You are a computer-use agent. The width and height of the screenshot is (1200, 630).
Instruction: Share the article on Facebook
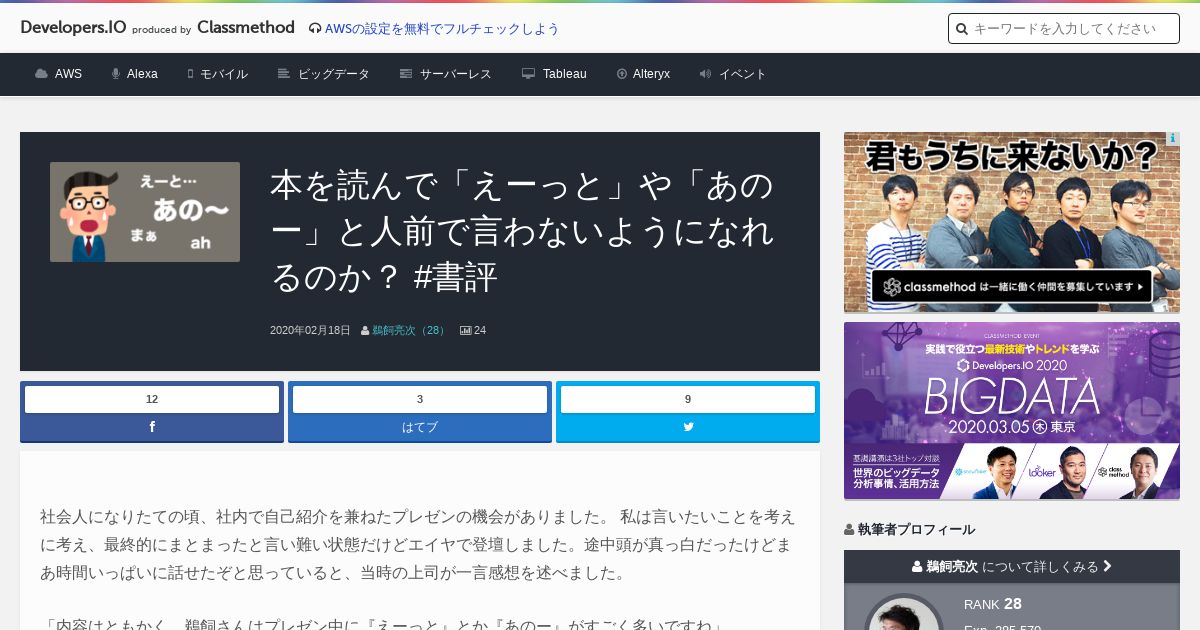coord(152,427)
